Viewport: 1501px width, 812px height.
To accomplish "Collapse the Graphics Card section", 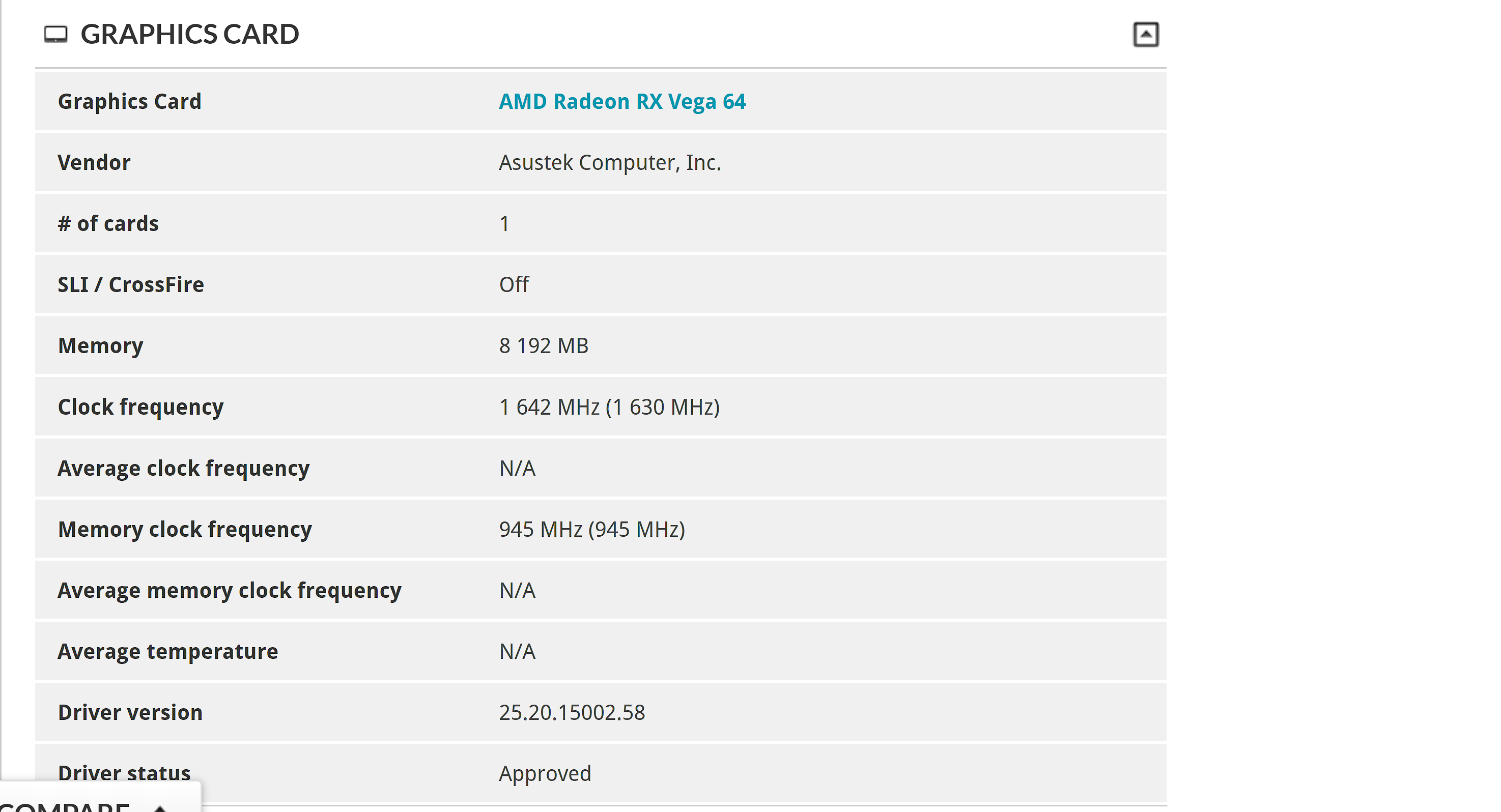I will point(1145,35).
